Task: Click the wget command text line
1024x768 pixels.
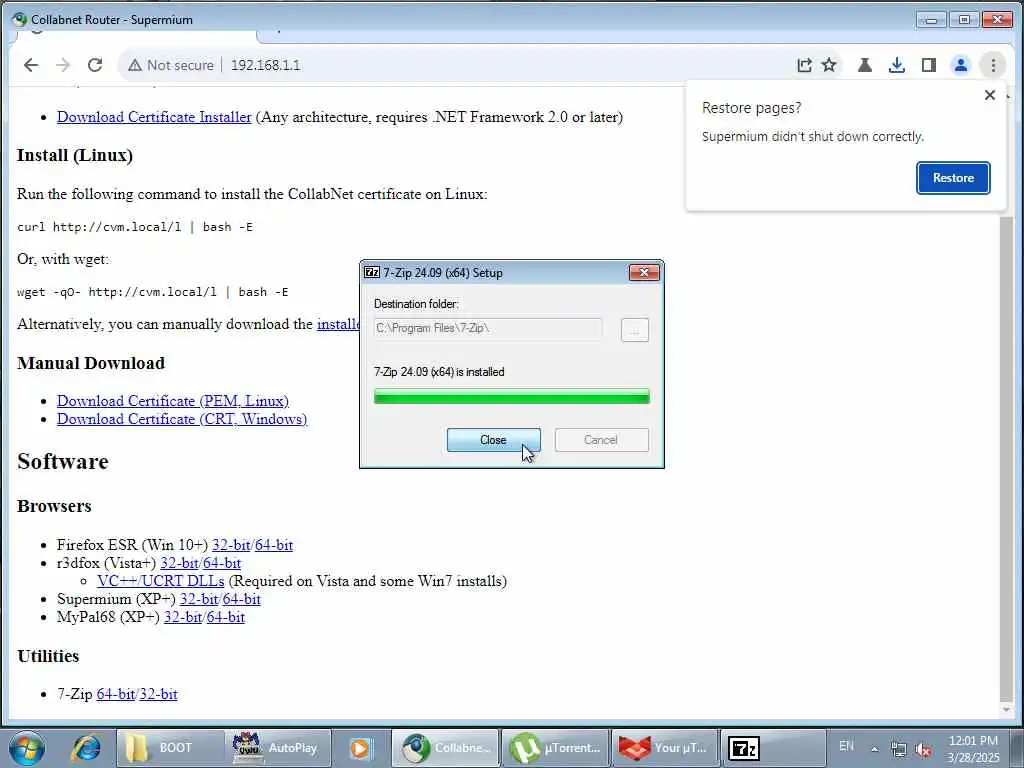Action: point(153,292)
